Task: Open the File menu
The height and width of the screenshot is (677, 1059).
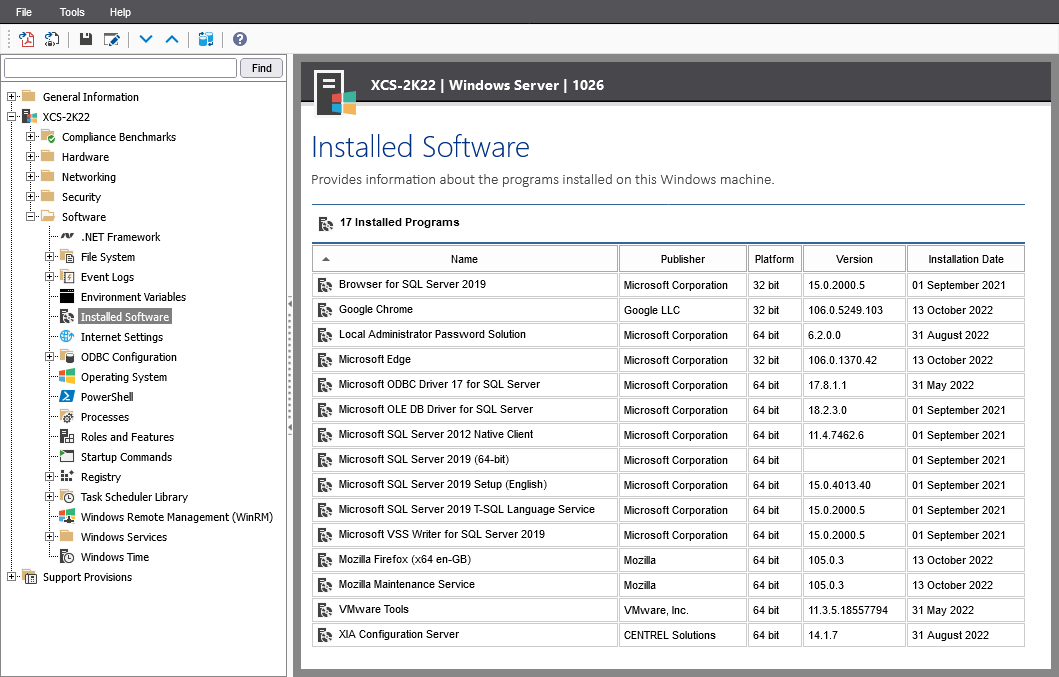Action: pos(24,12)
